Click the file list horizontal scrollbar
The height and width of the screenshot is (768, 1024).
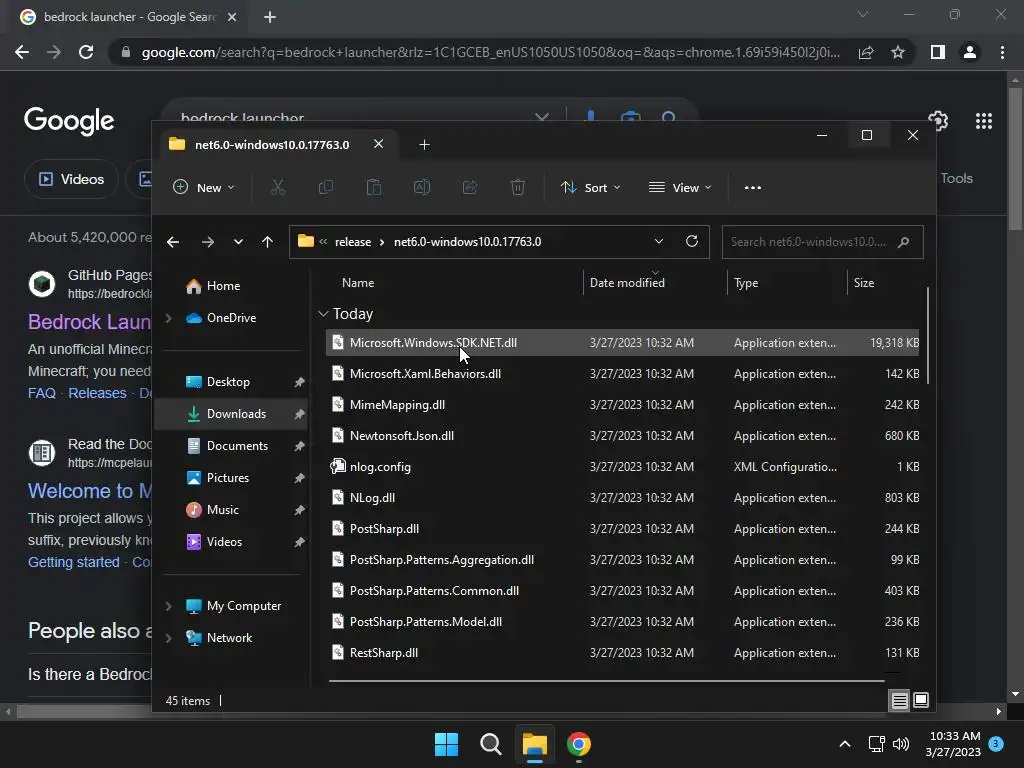pyautogui.click(x=607, y=681)
